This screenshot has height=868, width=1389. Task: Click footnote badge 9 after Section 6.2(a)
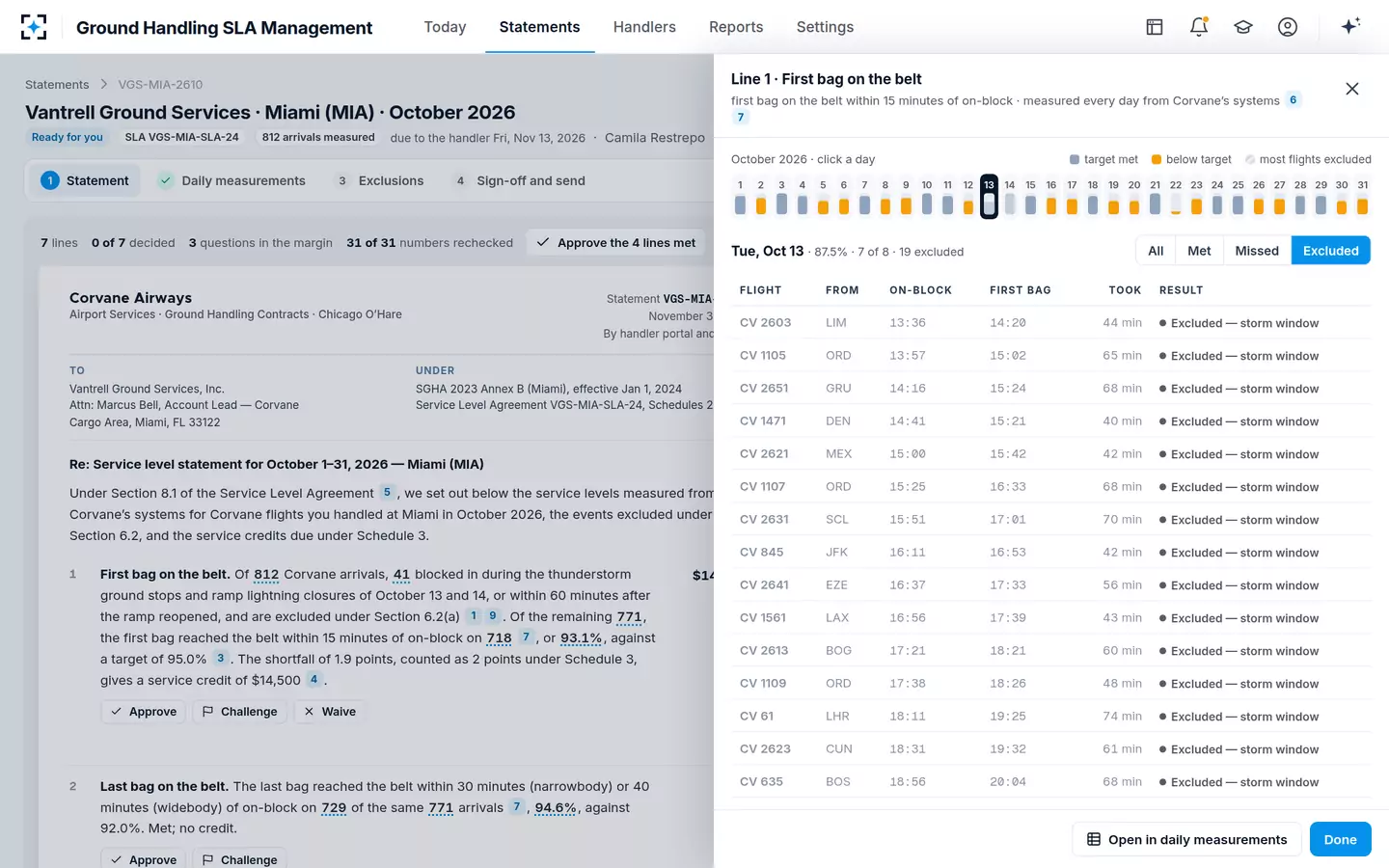point(493,615)
